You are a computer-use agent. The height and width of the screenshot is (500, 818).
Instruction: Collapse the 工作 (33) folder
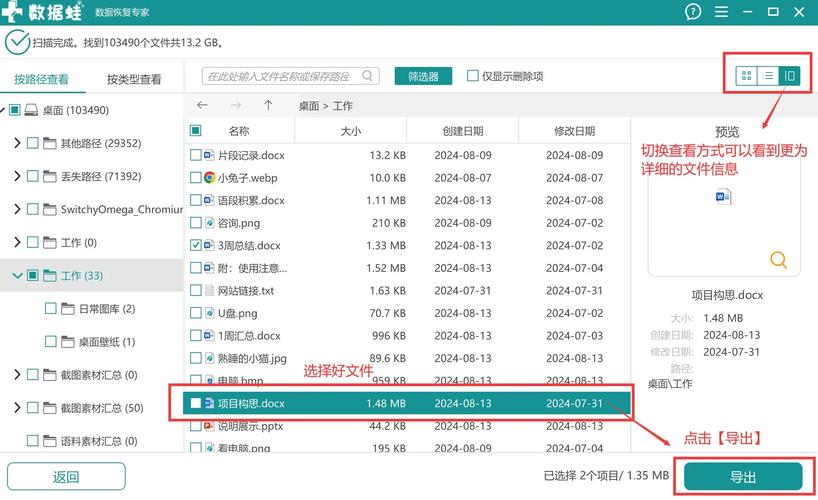[17, 275]
